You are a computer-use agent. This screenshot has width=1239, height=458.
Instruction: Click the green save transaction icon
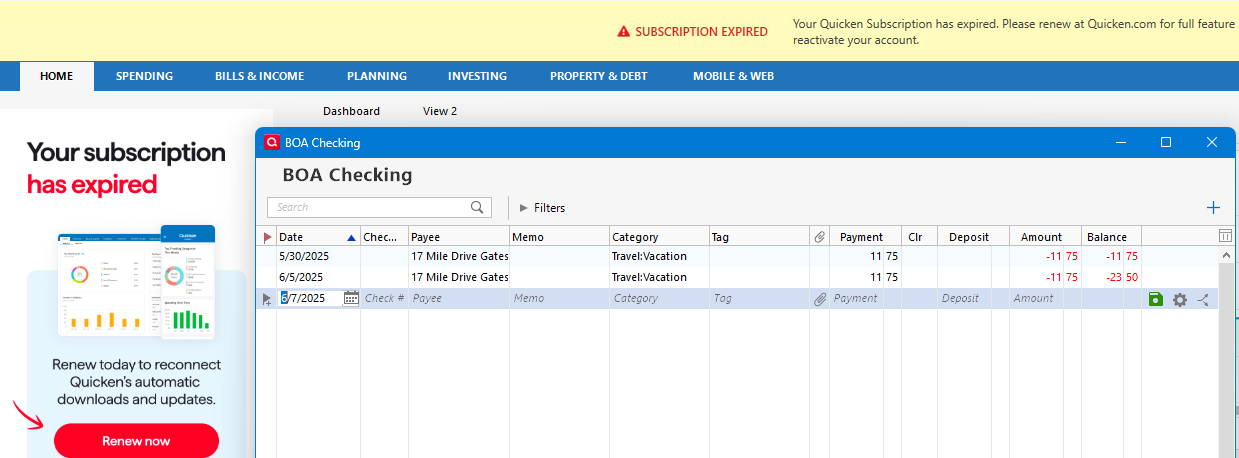pyautogui.click(x=1156, y=299)
